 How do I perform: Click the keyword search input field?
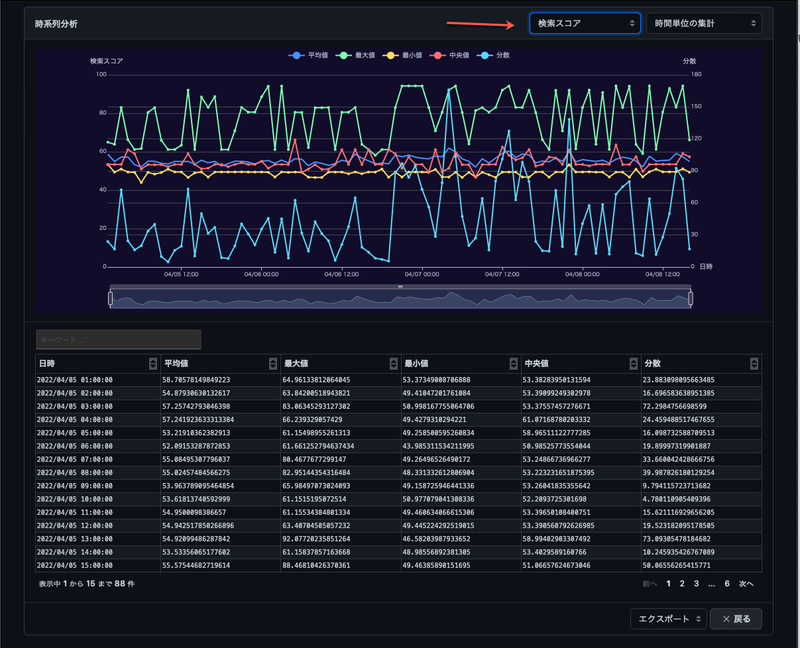click(x=118, y=340)
